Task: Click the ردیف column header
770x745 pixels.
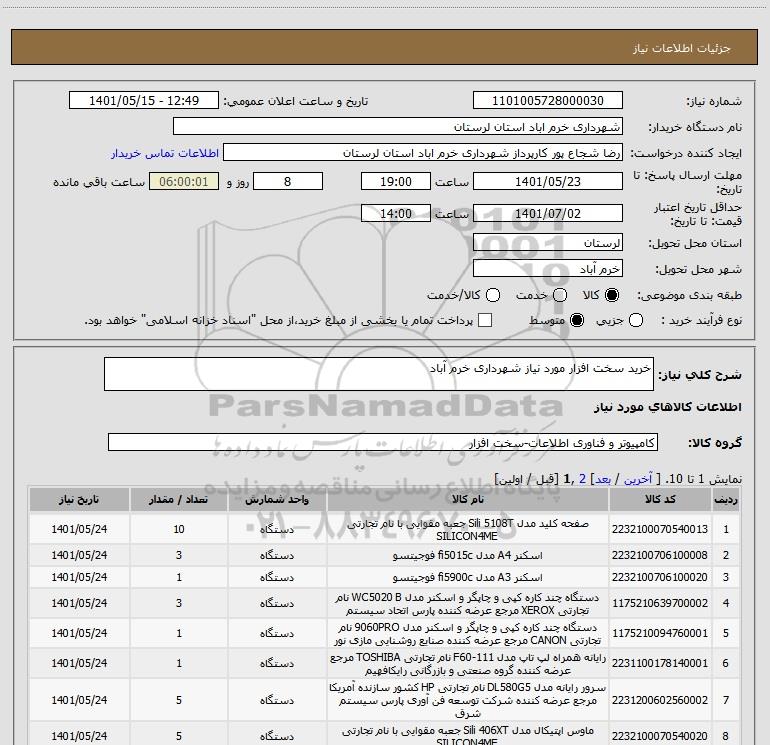Action: coord(726,499)
